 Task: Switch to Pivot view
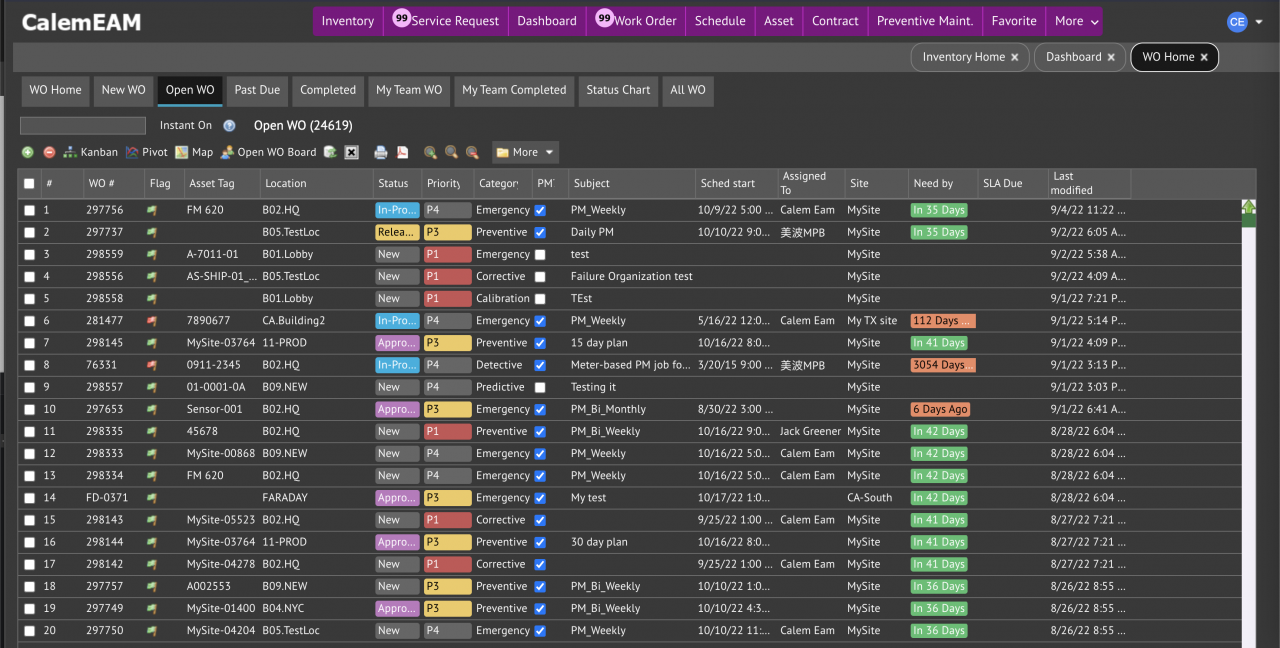(146, 153)
